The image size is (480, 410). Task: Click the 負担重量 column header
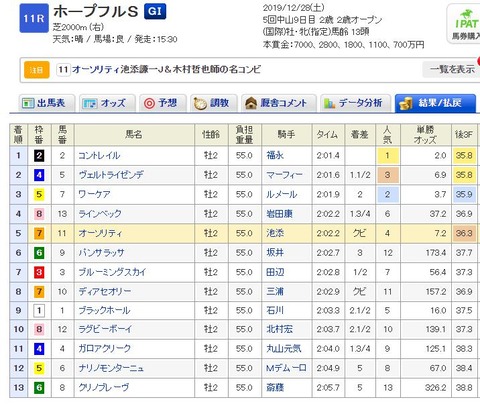point(244,135)
